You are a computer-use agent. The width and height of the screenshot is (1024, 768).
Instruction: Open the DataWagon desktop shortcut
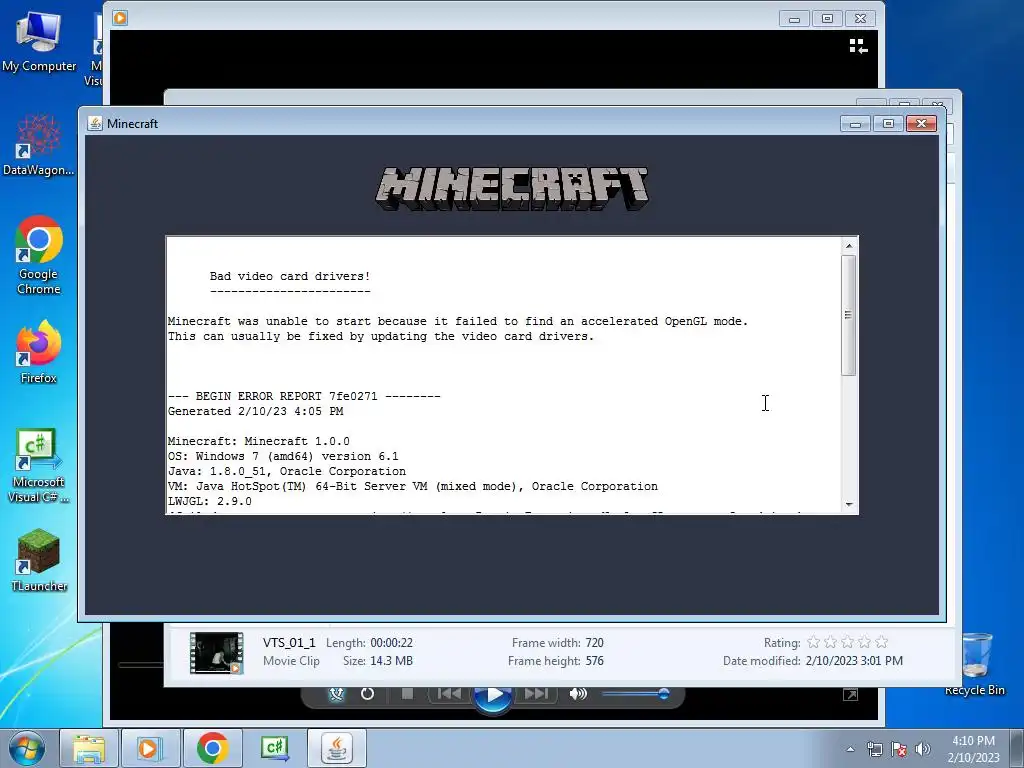(x=39, y=145)
